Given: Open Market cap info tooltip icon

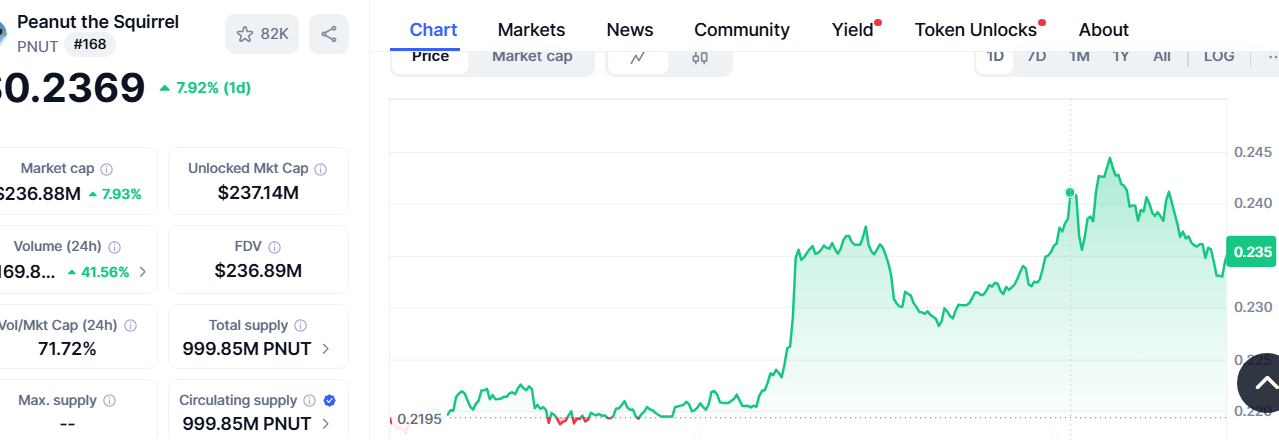Looking at the screenshot, I should [107, 169].
